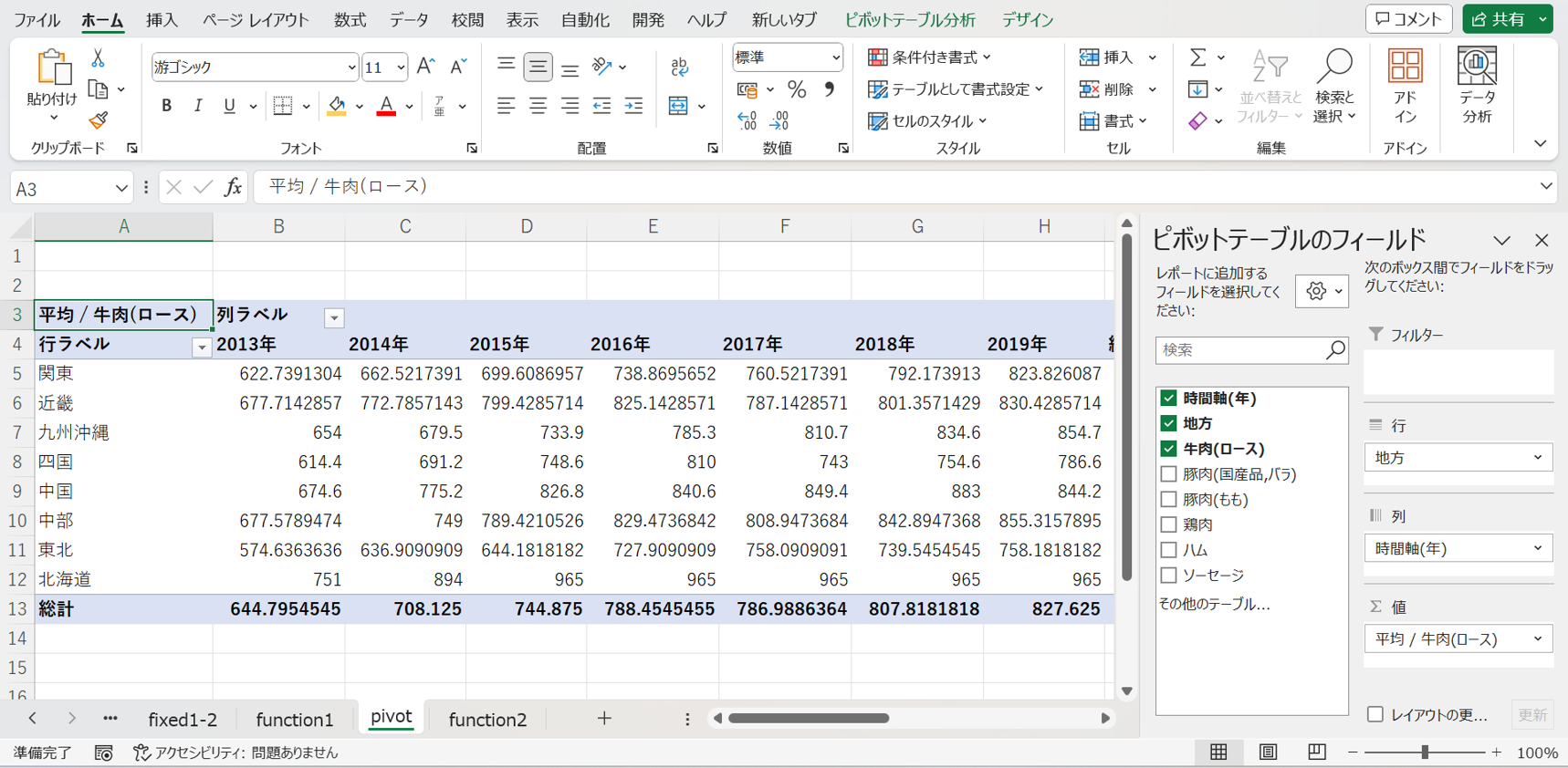
Task: Switch to the function1 sheet tab
Action: pos(295,720)
